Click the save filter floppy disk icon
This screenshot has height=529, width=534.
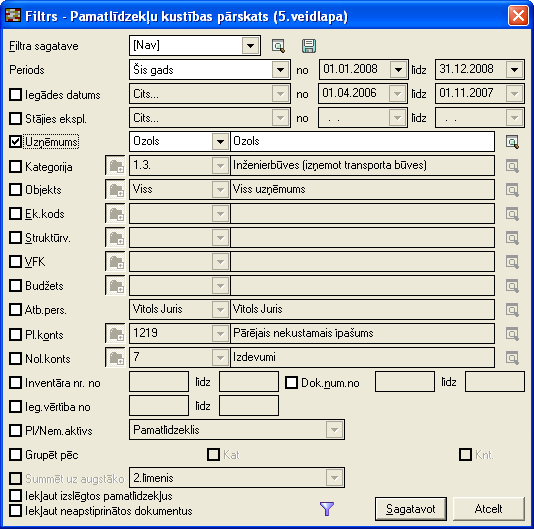[309, 46]
